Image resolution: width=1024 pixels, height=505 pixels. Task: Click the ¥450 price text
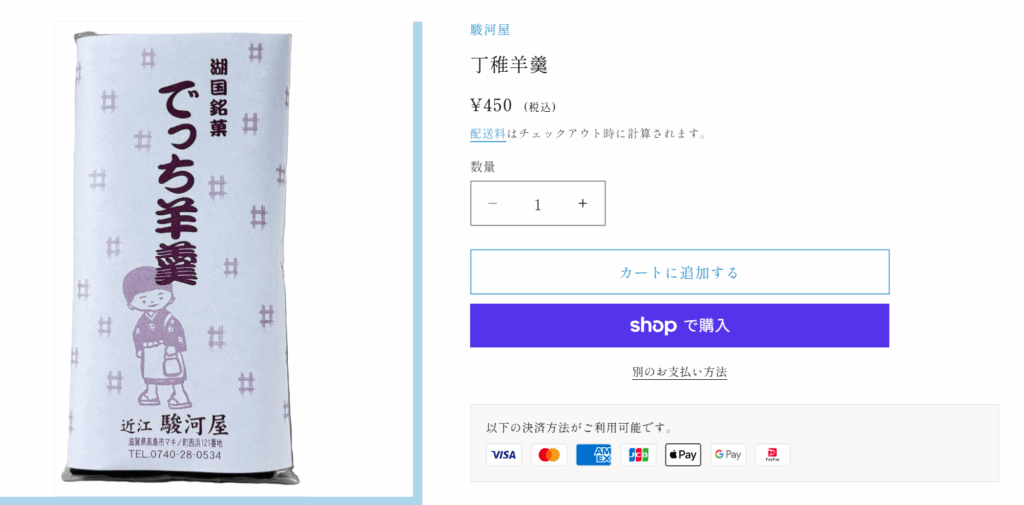click(491, 105)
